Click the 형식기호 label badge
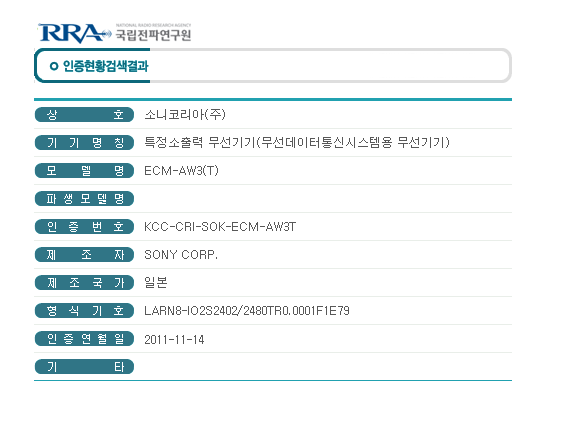Screen dimensions: 564x435 pos(84,311)
